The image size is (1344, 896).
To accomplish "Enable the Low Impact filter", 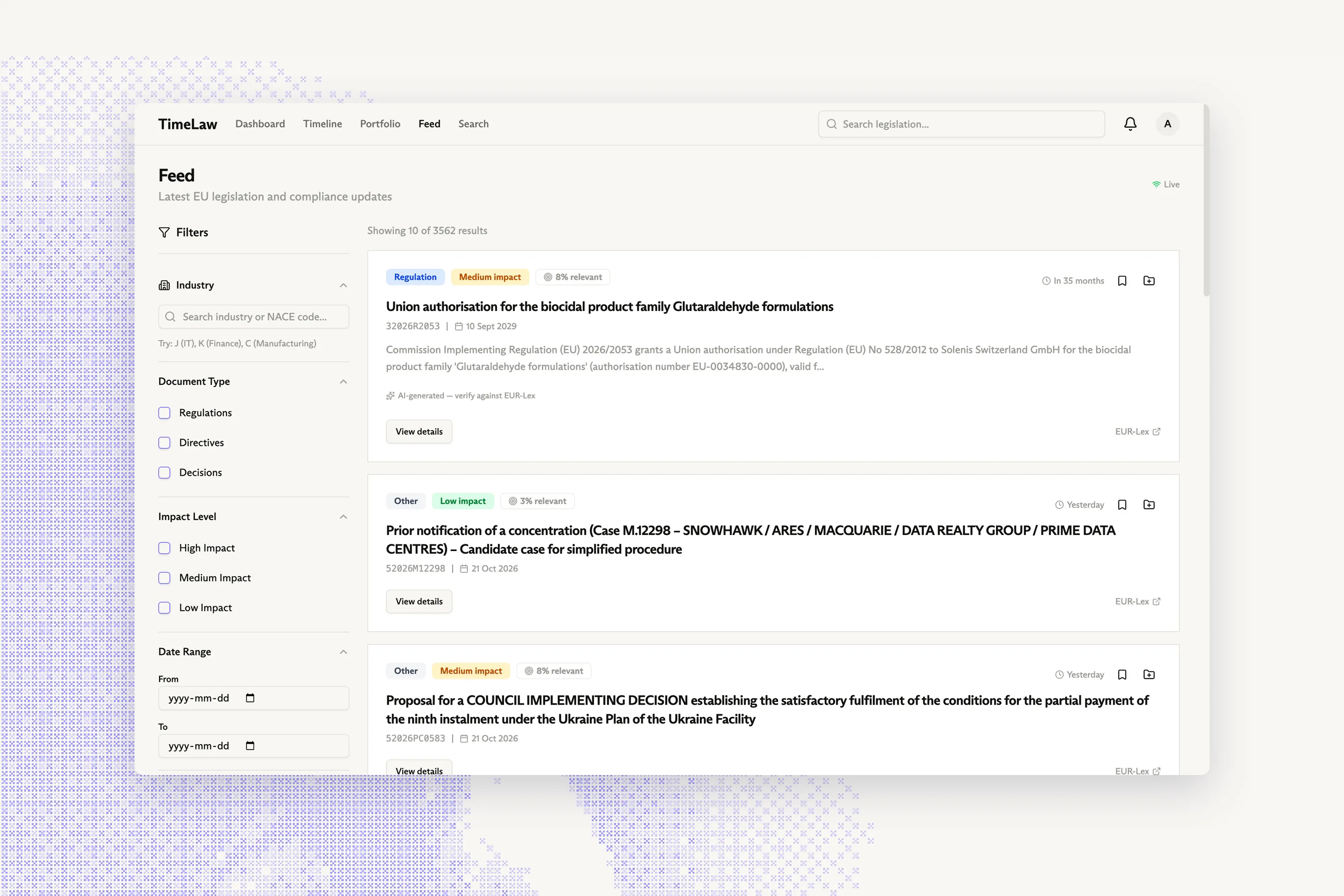I will (164, 607).
